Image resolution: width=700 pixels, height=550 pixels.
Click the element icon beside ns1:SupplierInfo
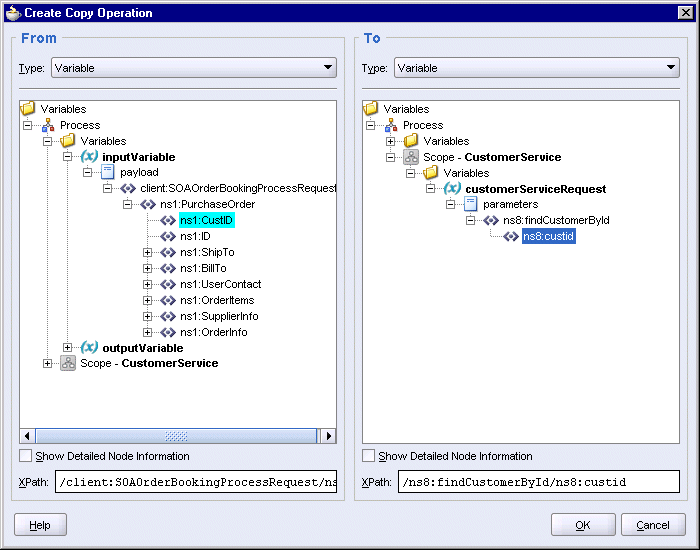pyautogui.click(x=168, y=317)
